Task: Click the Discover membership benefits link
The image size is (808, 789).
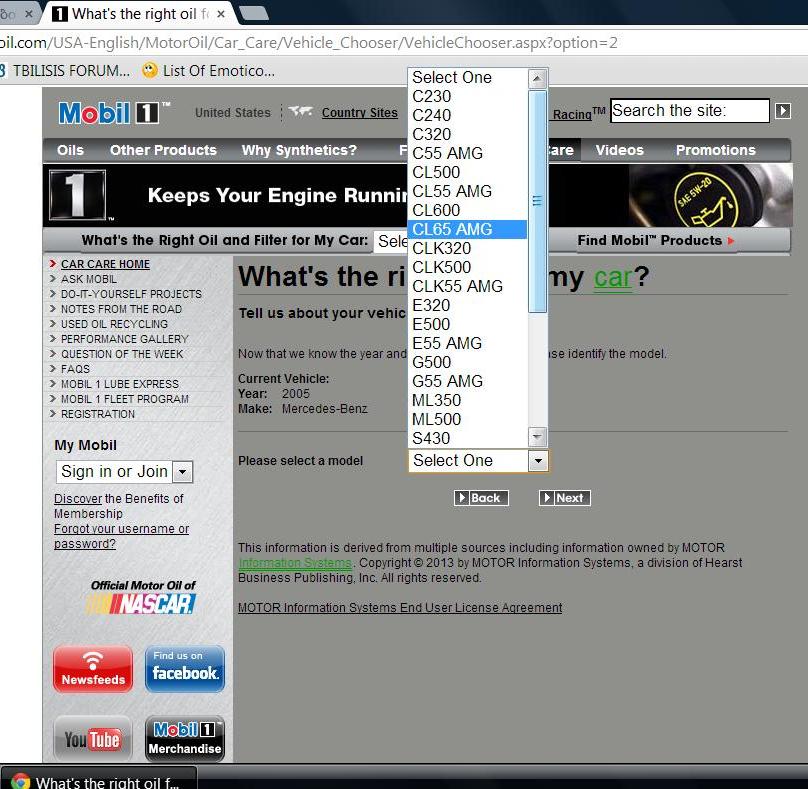Action: (78, 499)
